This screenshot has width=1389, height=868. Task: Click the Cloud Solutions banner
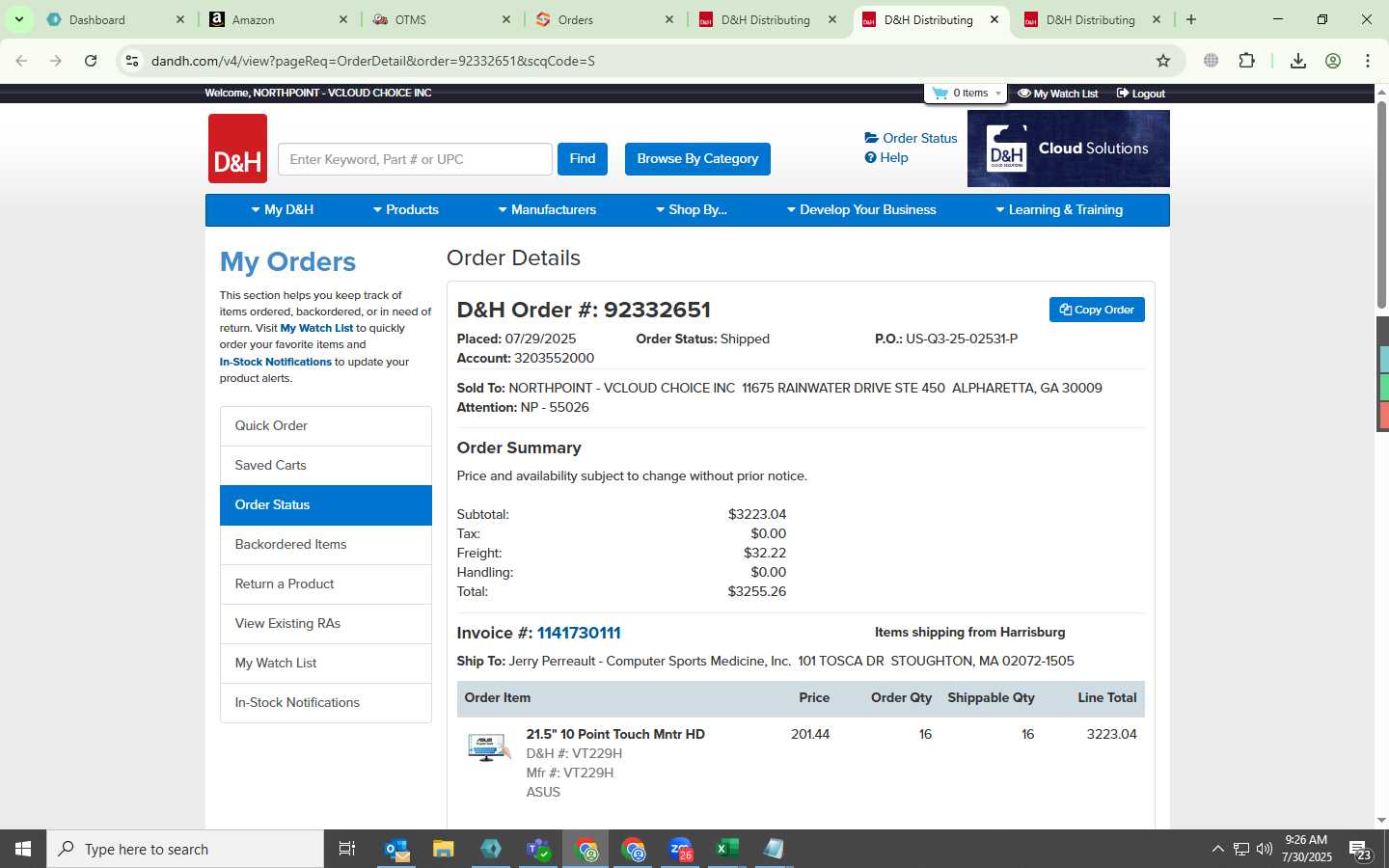coord(1068,149)
